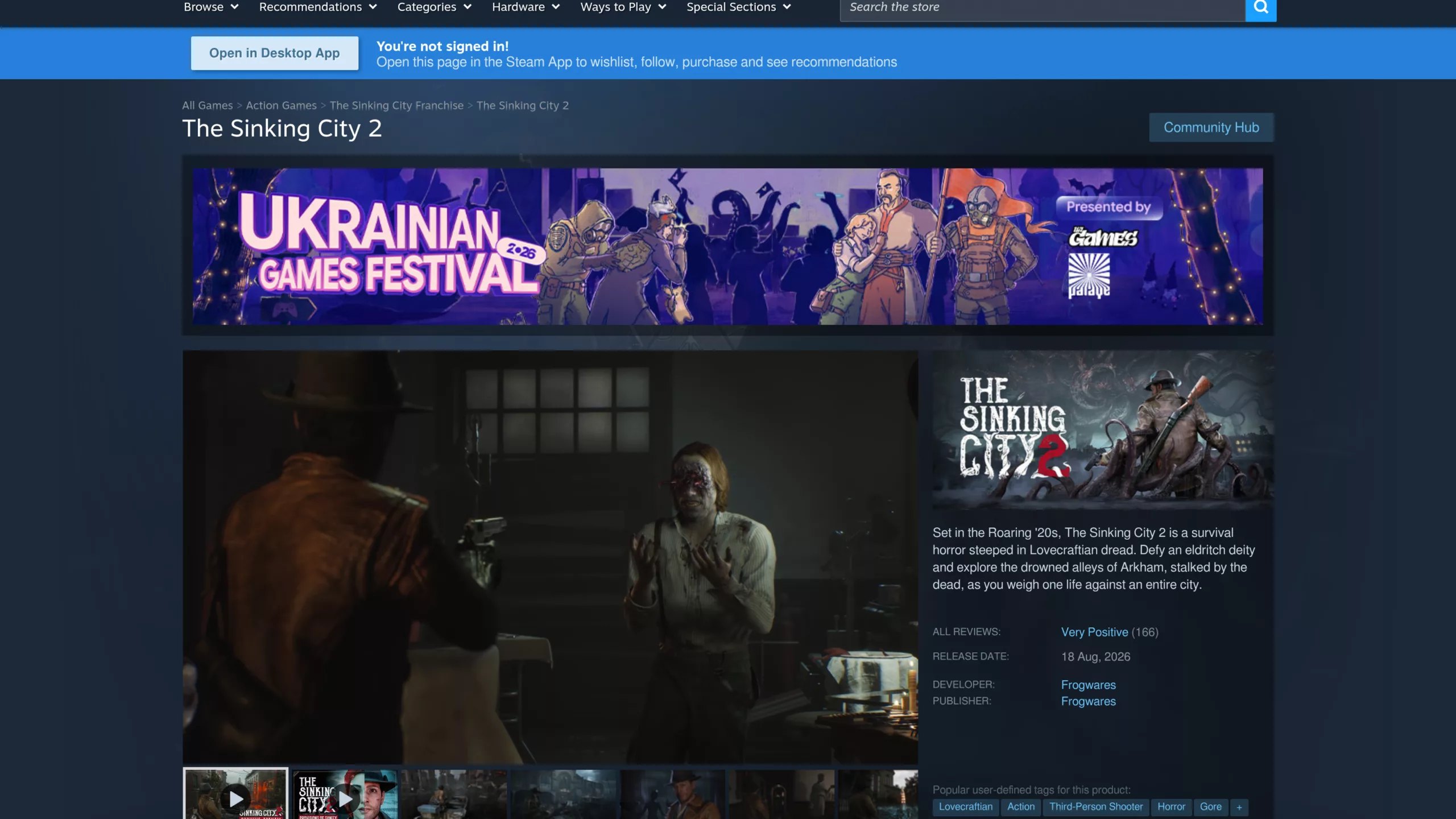Open the Frogwares publisher link
1456x819 pixels.
pos(1088,701)
